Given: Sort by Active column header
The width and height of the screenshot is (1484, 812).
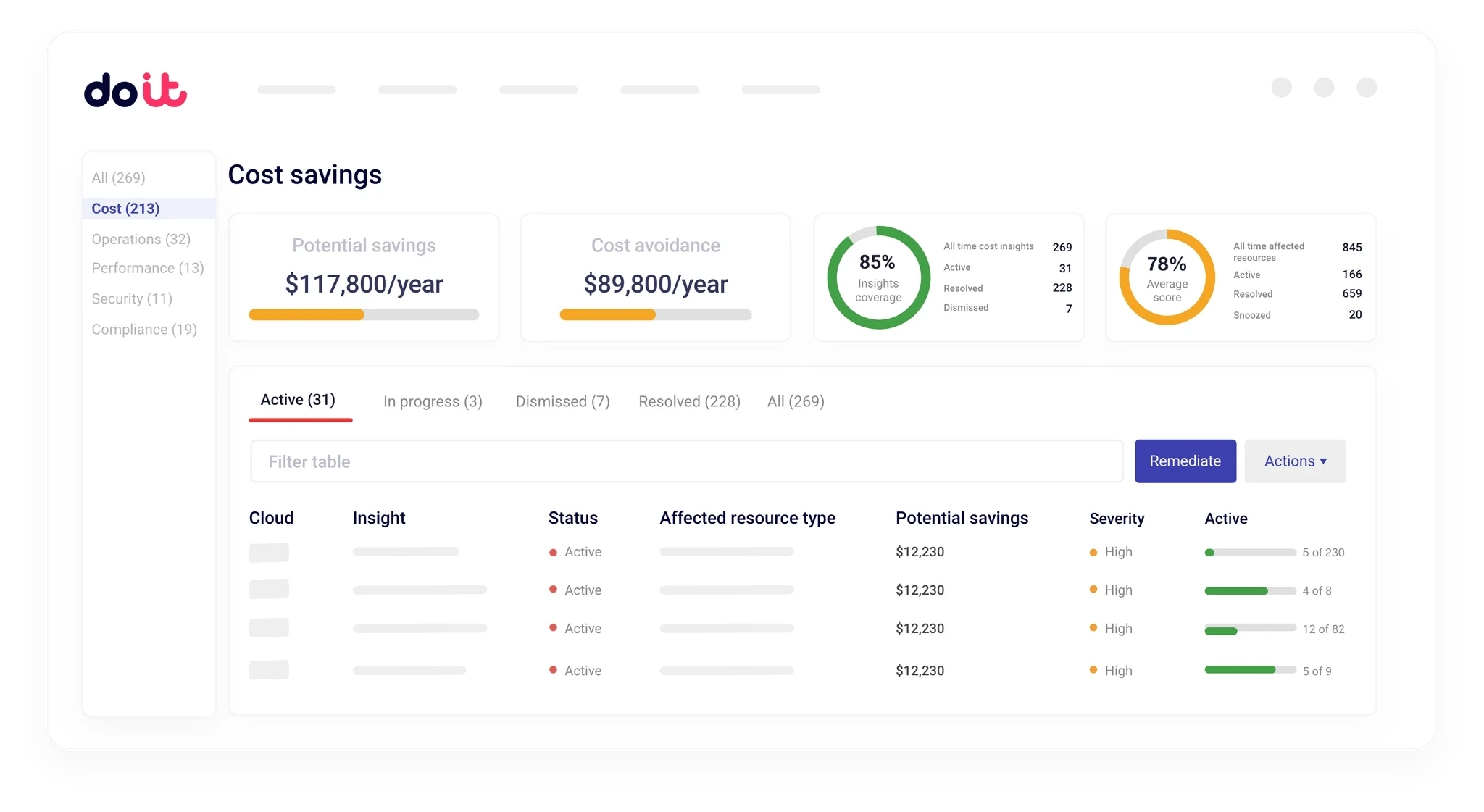Looking at the screenshot, I should 1226,519.
